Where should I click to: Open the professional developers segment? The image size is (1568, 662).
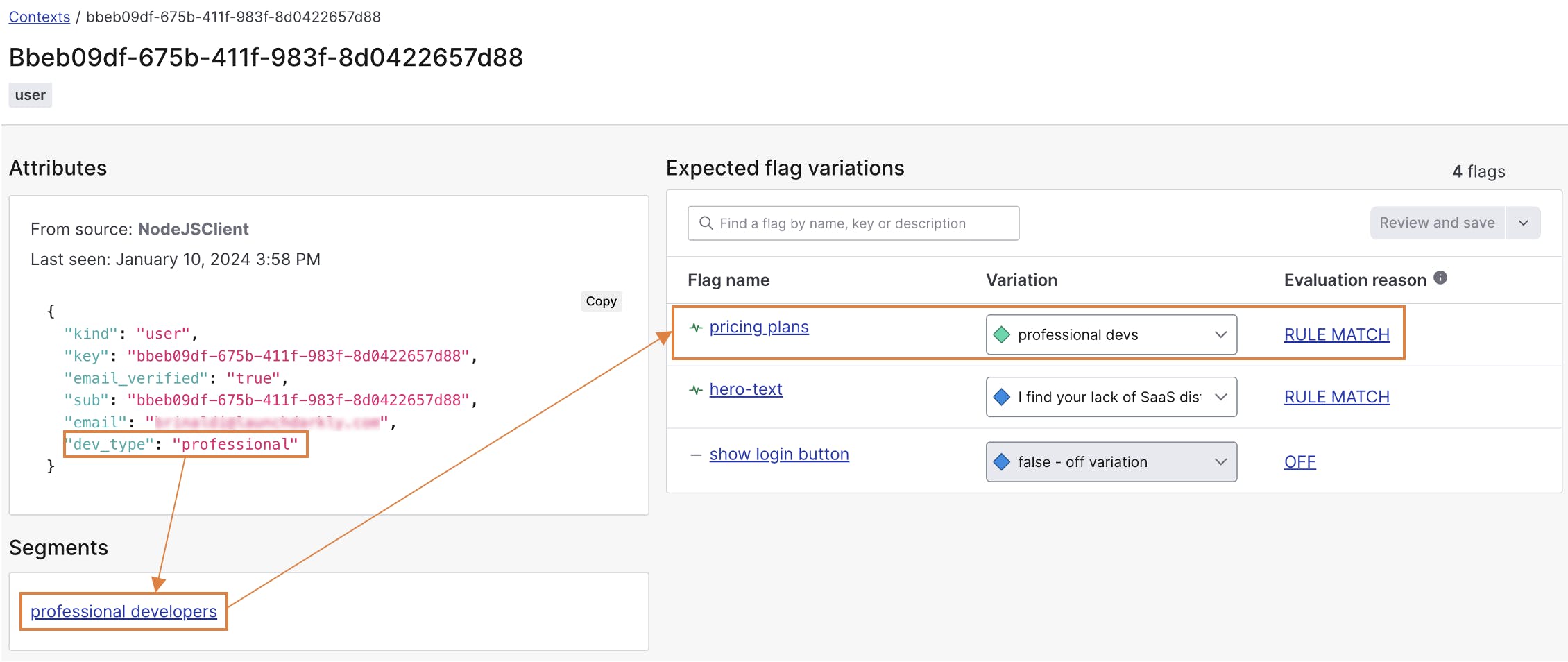(x=123, y=611)
